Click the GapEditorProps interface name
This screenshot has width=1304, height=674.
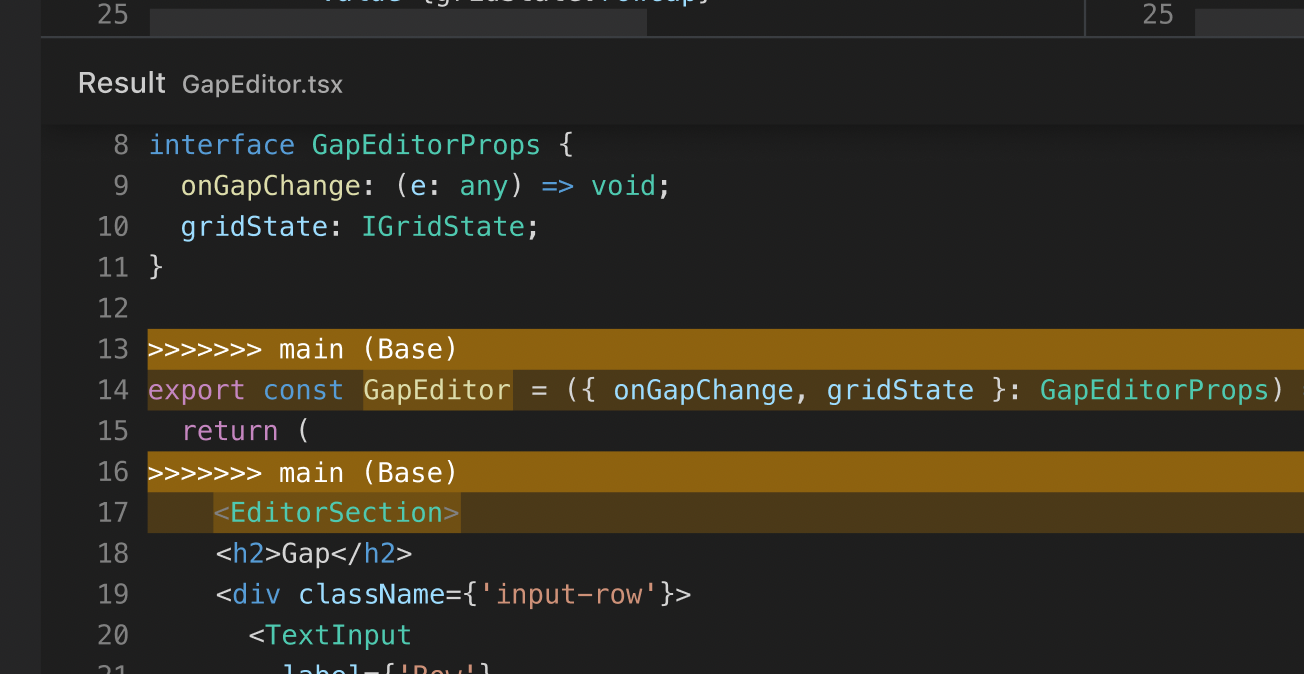tap(426, 144)
